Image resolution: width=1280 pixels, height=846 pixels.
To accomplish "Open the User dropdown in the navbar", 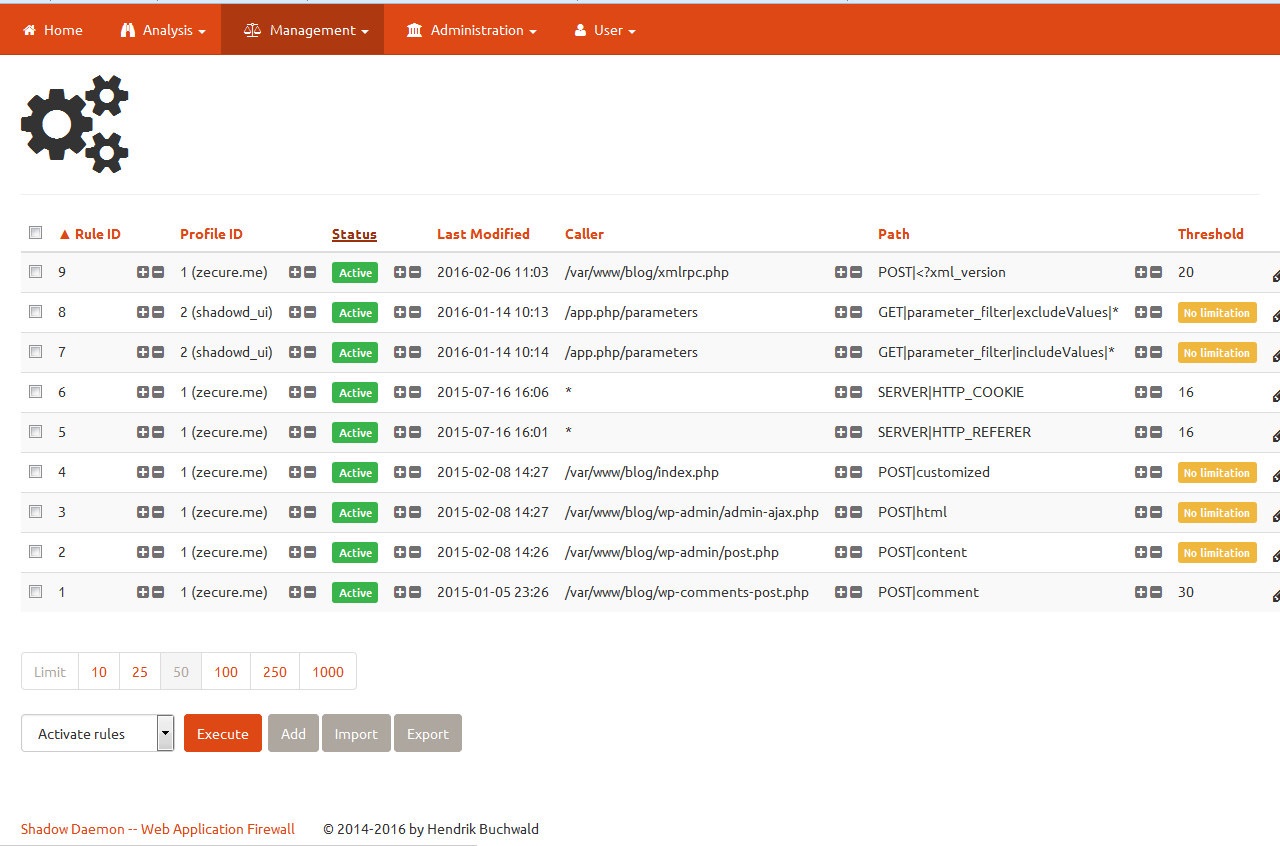I will (605, 30).
